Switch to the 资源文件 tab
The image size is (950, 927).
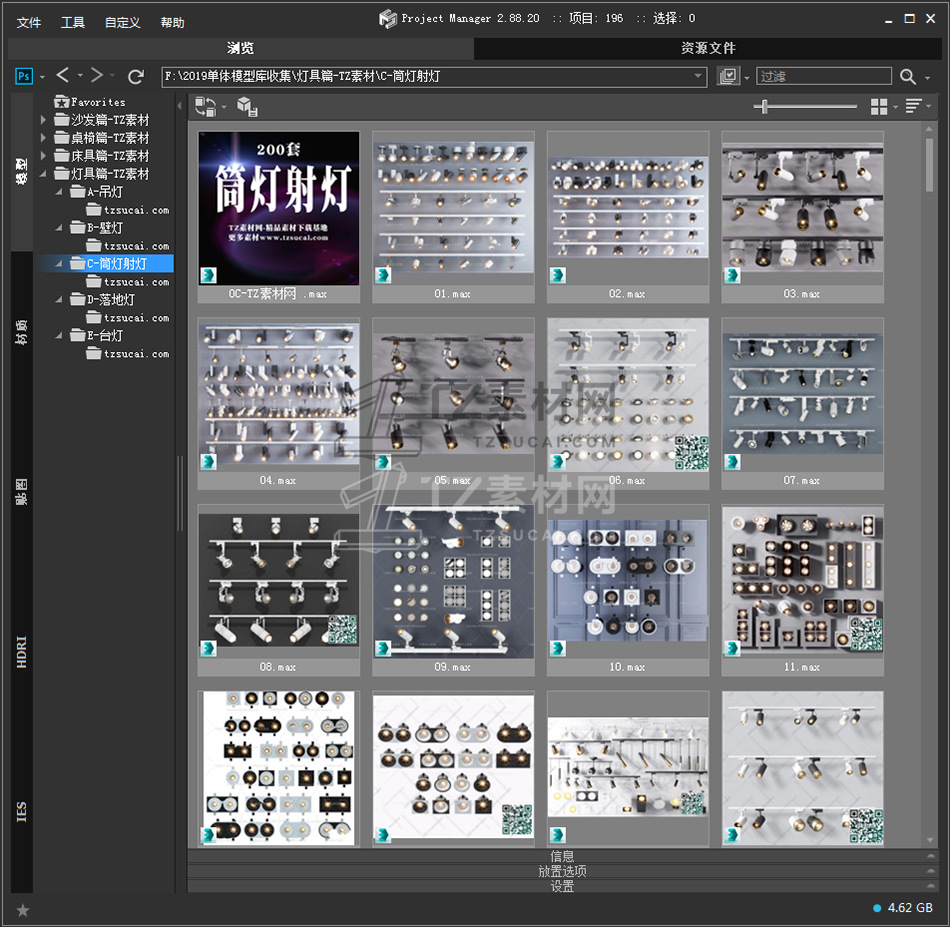708,48
